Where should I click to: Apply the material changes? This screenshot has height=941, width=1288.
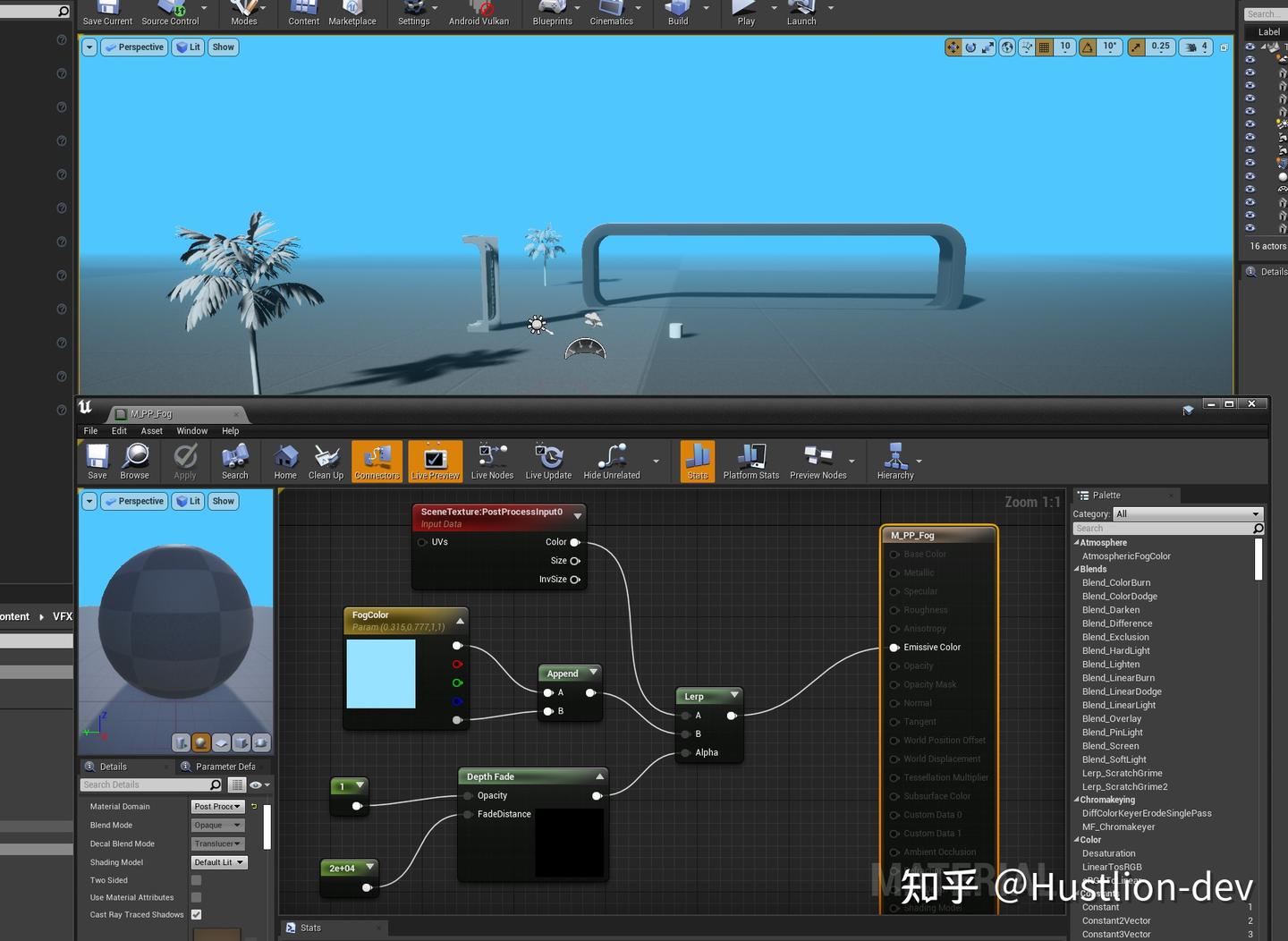pyautogui.click(x=184, y=461)
